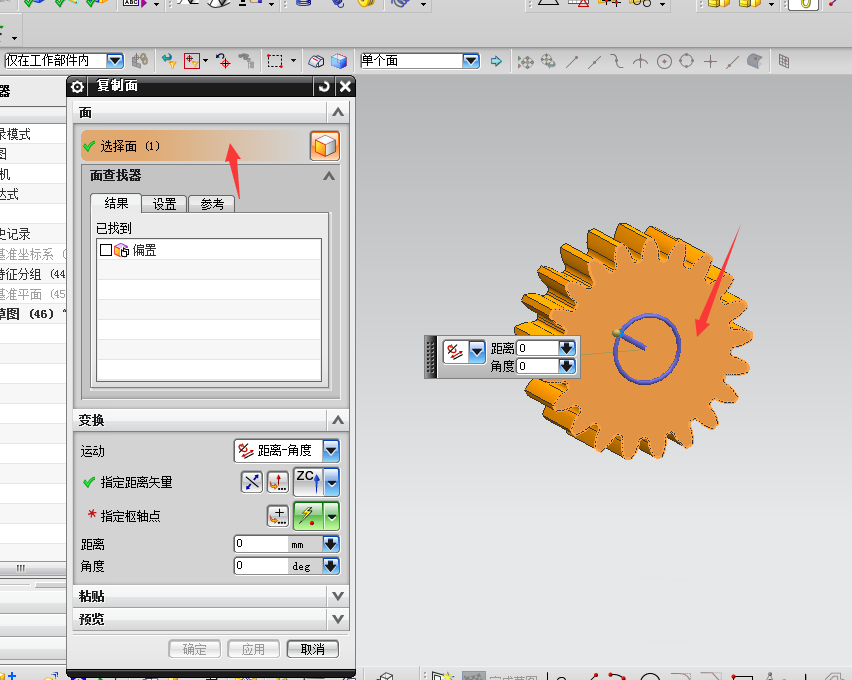Open the vector dialog icon
852x680 pixels.
coord(278,482)
